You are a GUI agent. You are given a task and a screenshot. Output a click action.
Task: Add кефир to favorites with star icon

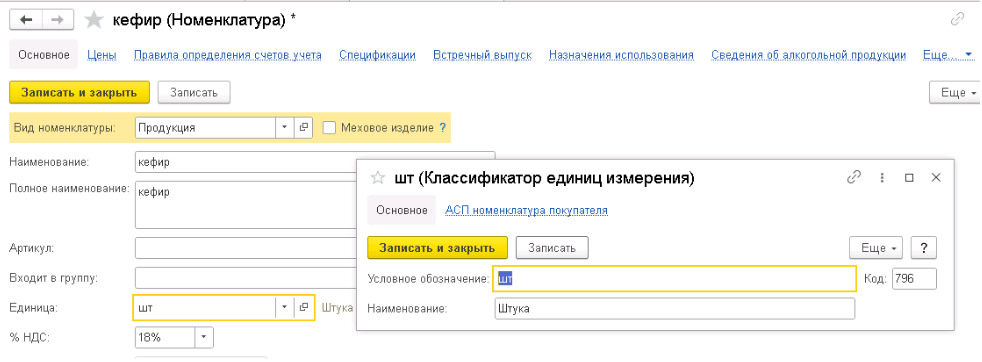tap(94, 20)
